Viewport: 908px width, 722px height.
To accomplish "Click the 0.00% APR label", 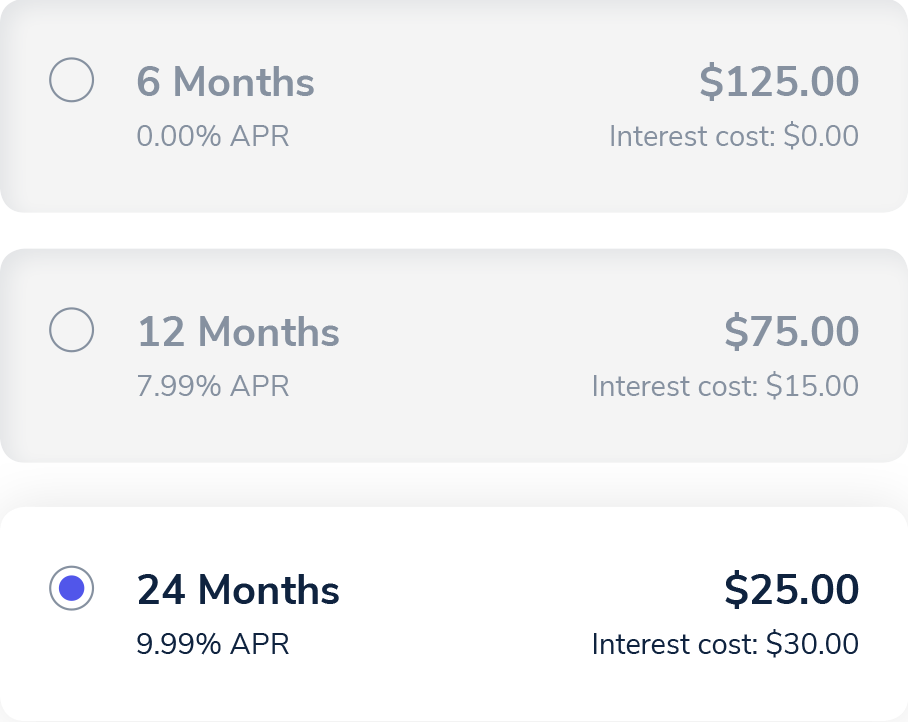I will pos(213,136).
